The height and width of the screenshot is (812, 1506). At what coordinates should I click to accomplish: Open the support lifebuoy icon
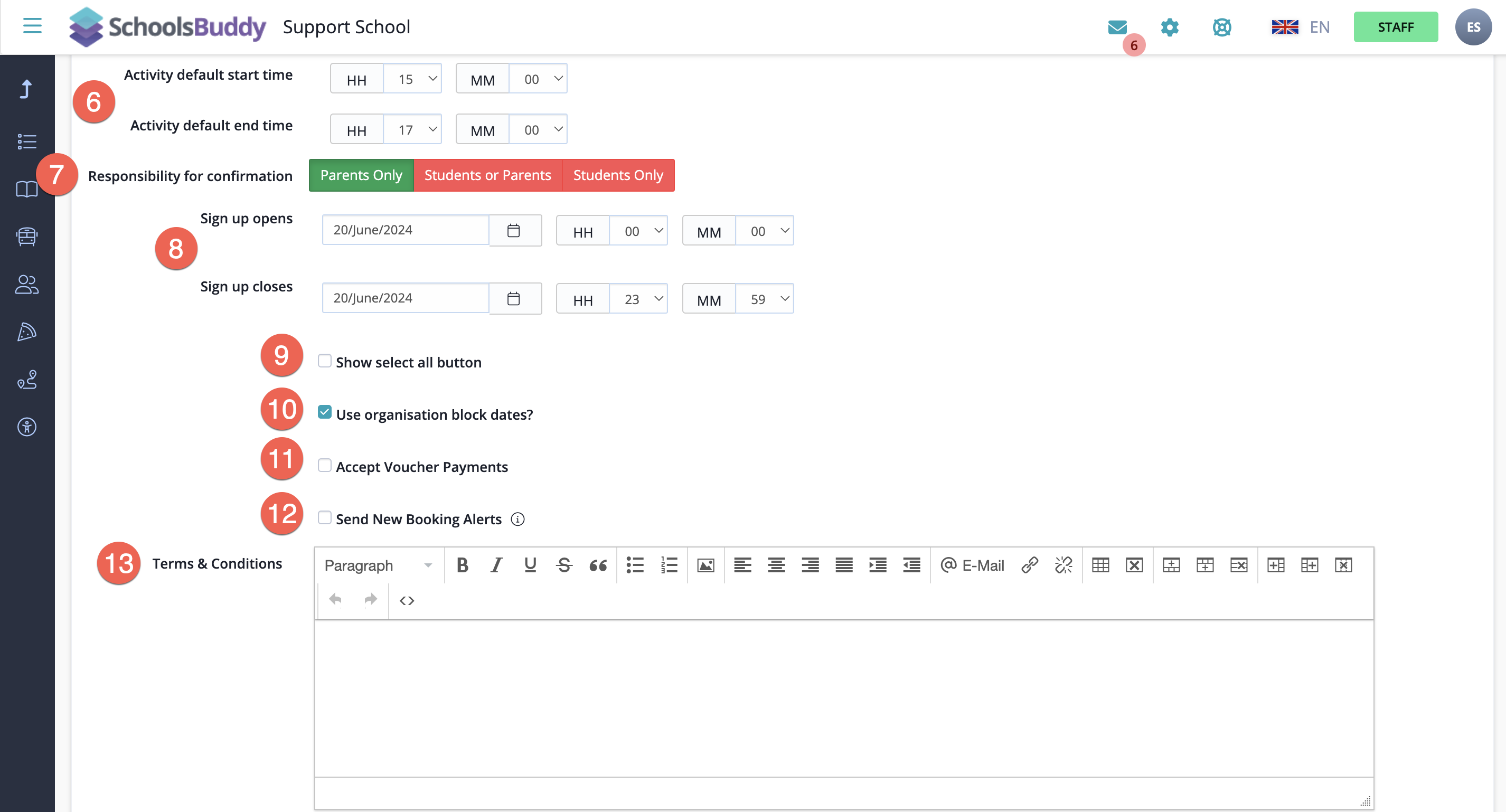(x=1221, y=27)
